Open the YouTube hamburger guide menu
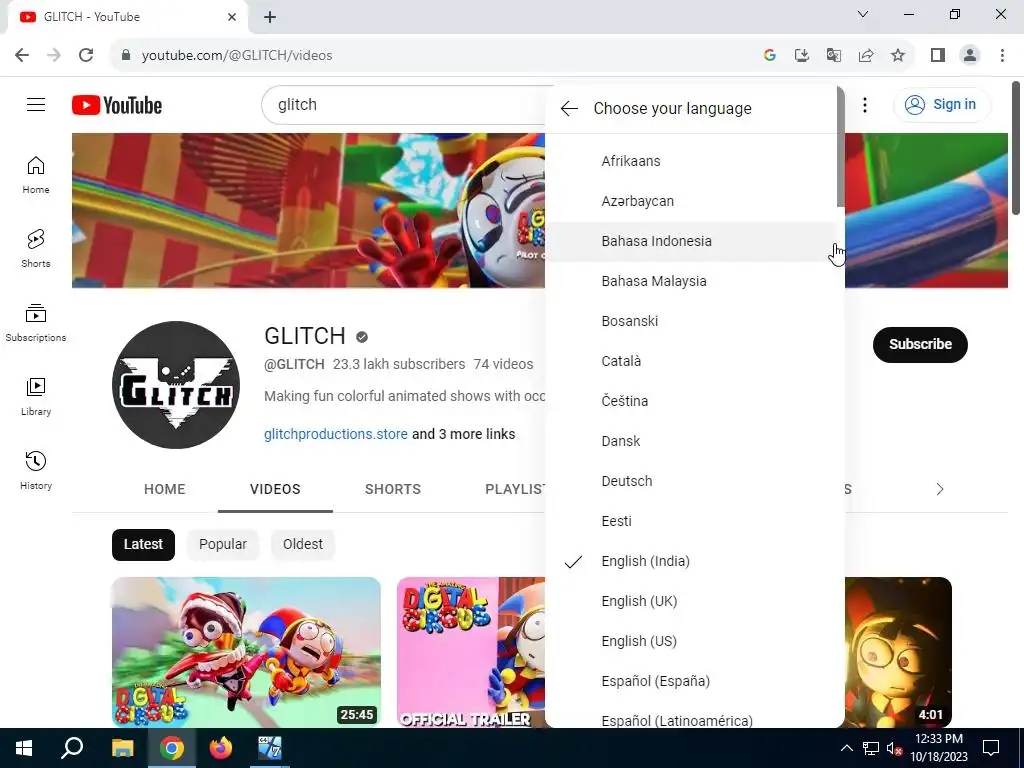This screenshot has height=768, width=1024. [x=36, y=104]
